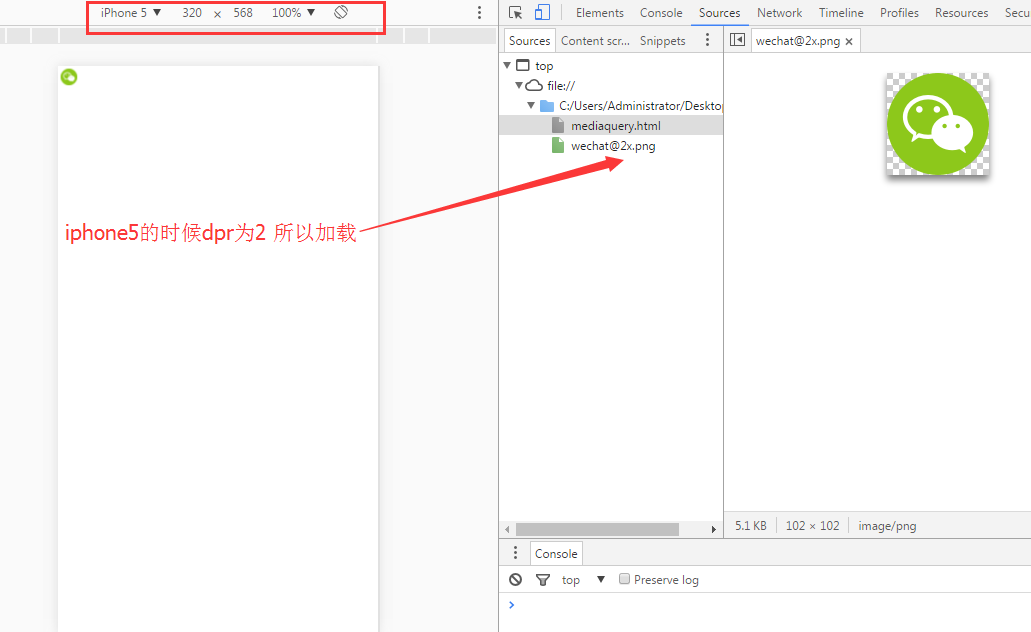Click the inspect element picker icon
1031x632 pixels.
[x=516, y=12]
